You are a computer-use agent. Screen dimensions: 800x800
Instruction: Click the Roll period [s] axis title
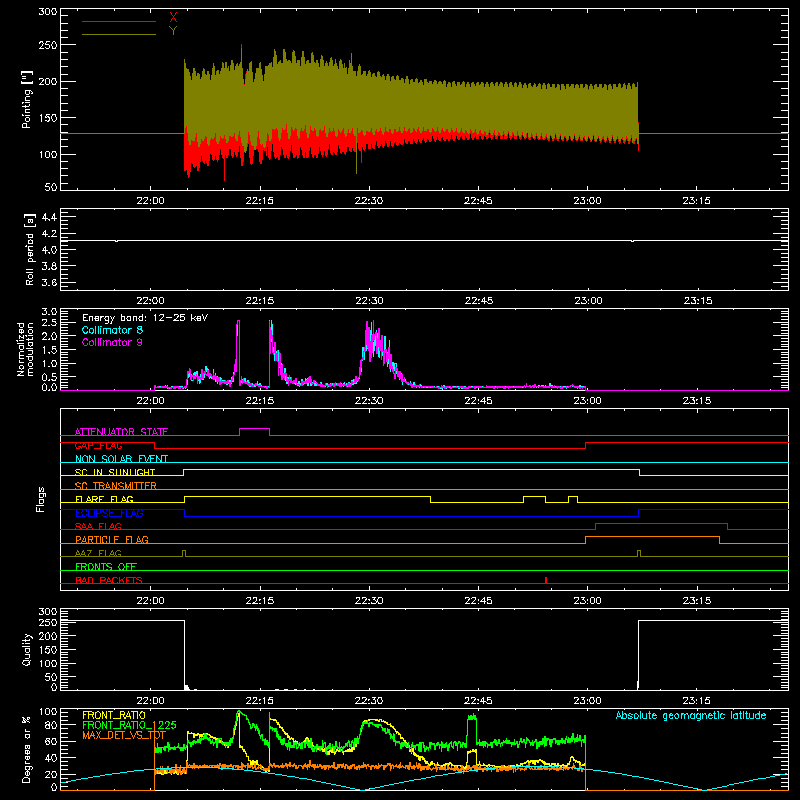point(30,249)
